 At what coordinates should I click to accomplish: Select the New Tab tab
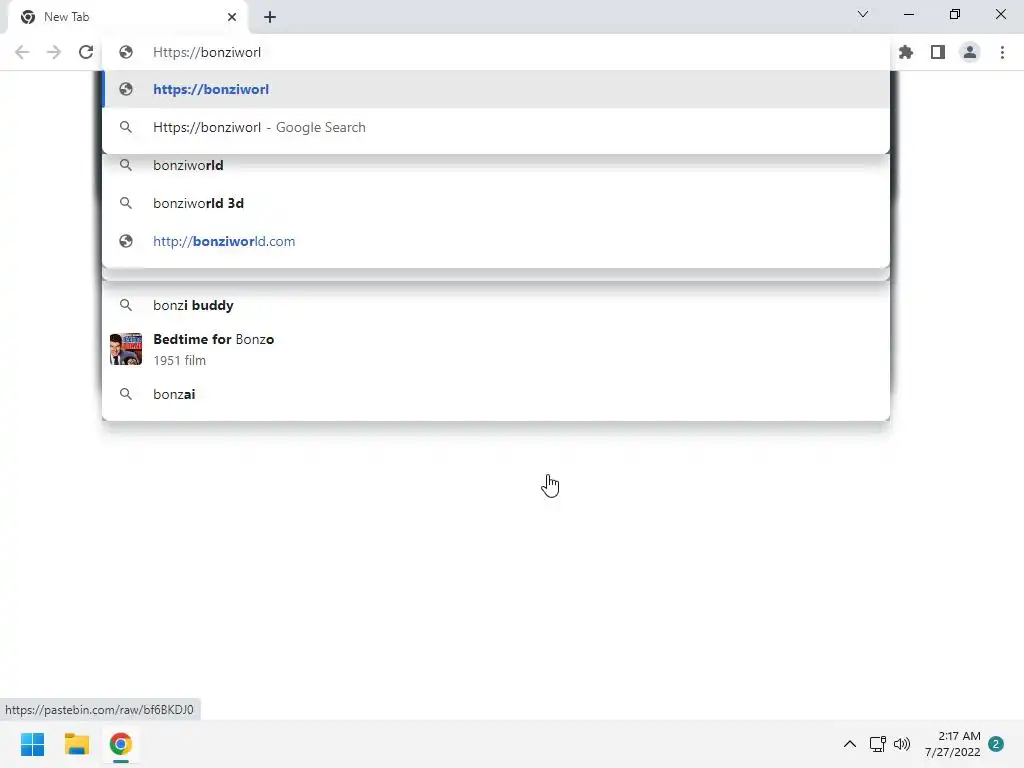pos(127,18)
